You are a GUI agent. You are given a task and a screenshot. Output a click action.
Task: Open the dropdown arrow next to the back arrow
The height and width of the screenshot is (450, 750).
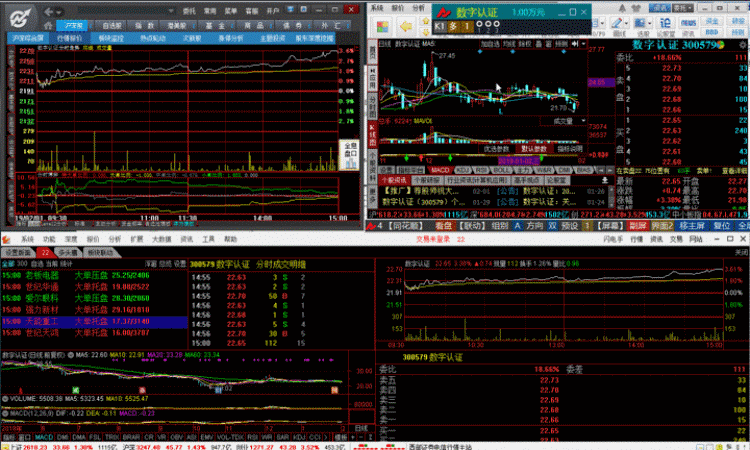pos(59,12)
